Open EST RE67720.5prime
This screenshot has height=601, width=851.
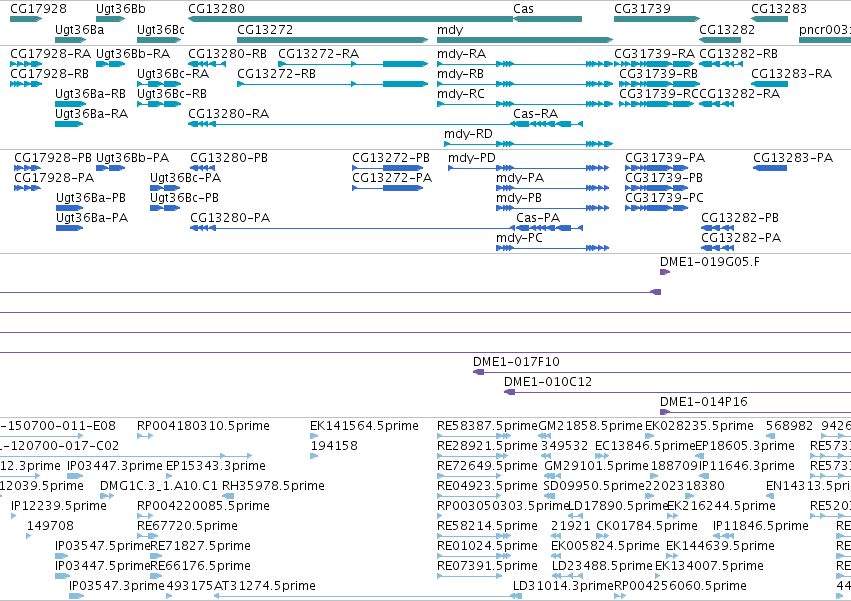(187, 526)
